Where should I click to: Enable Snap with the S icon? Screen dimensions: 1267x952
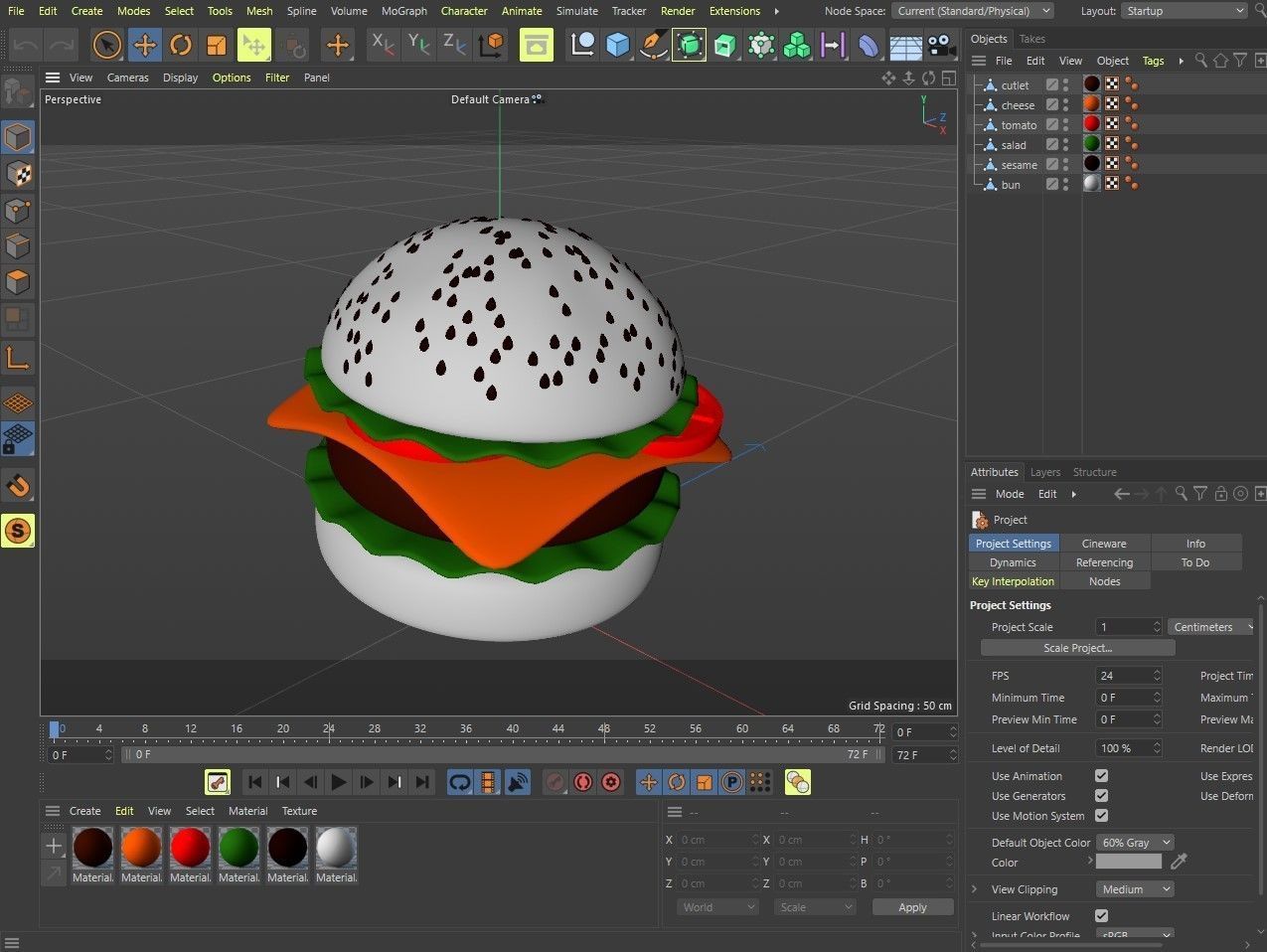click(x=18, y=531)
